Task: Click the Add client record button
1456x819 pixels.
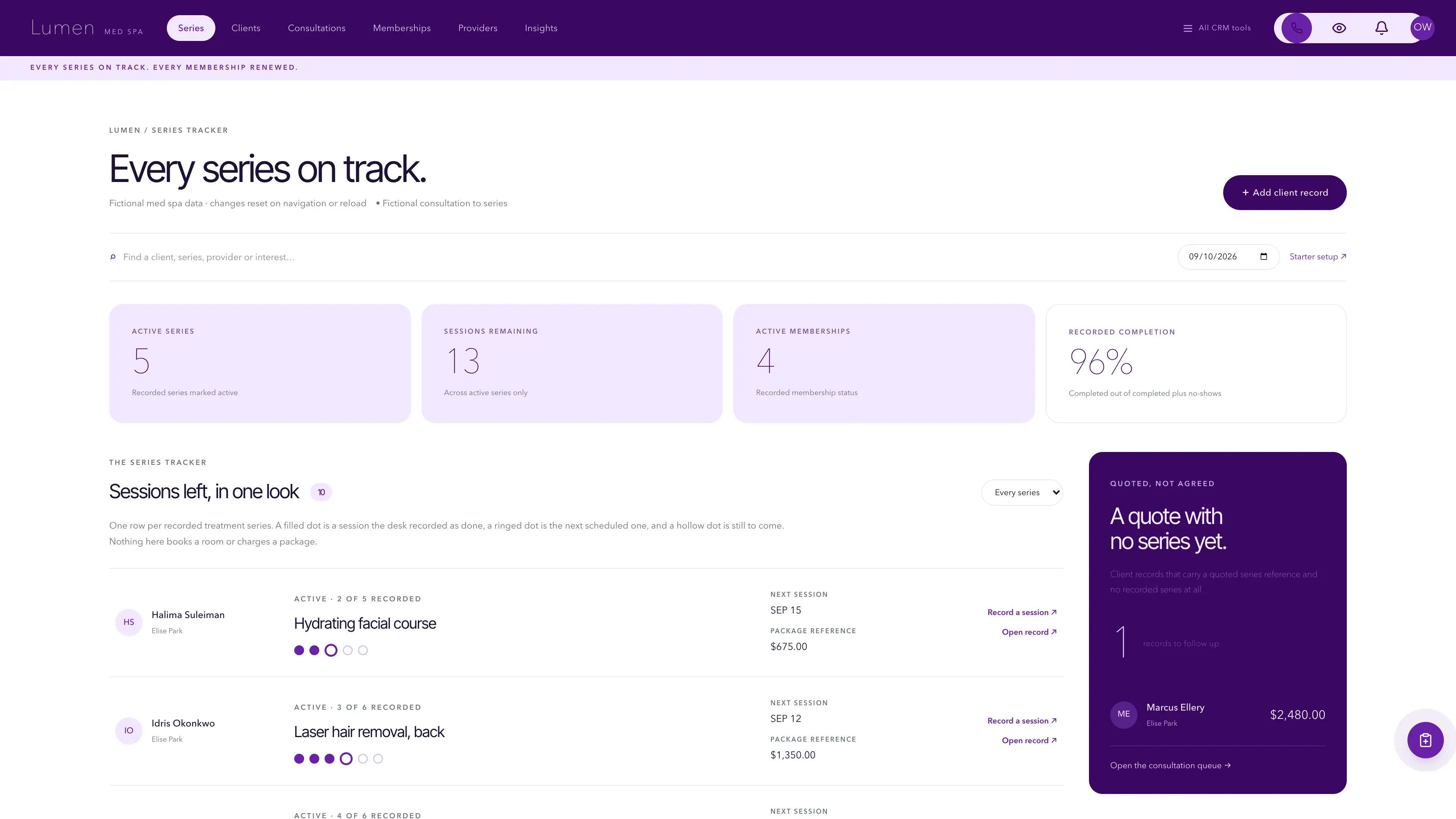Action: click(x=1284, y=193)
